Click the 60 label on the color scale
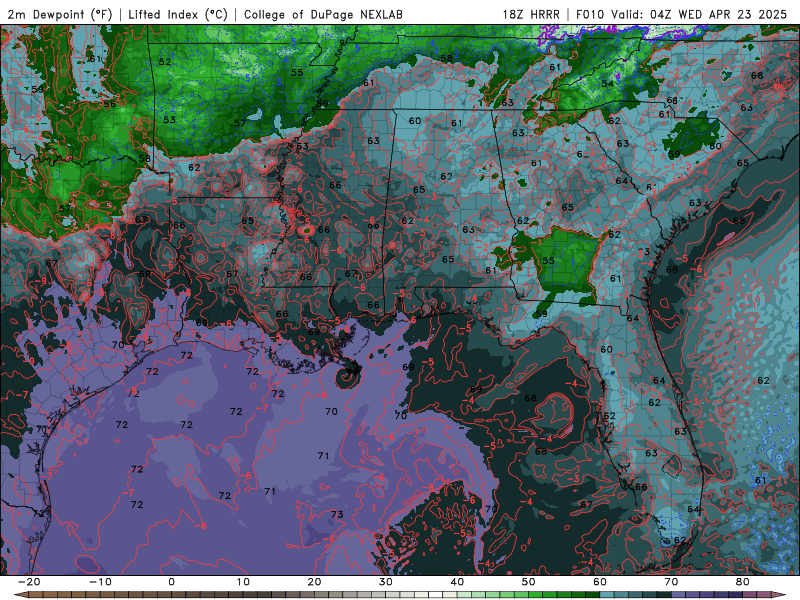The width and height of the screenshot is (800, 600). coord(600,582)
